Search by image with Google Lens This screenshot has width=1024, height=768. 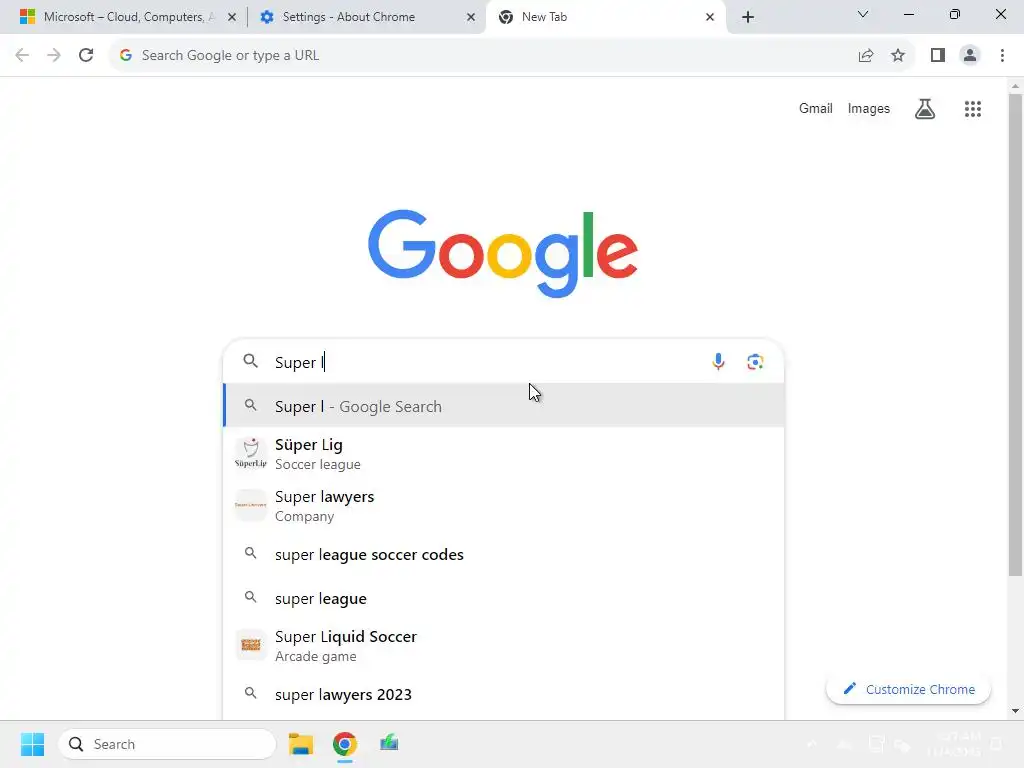click(755, 362)
